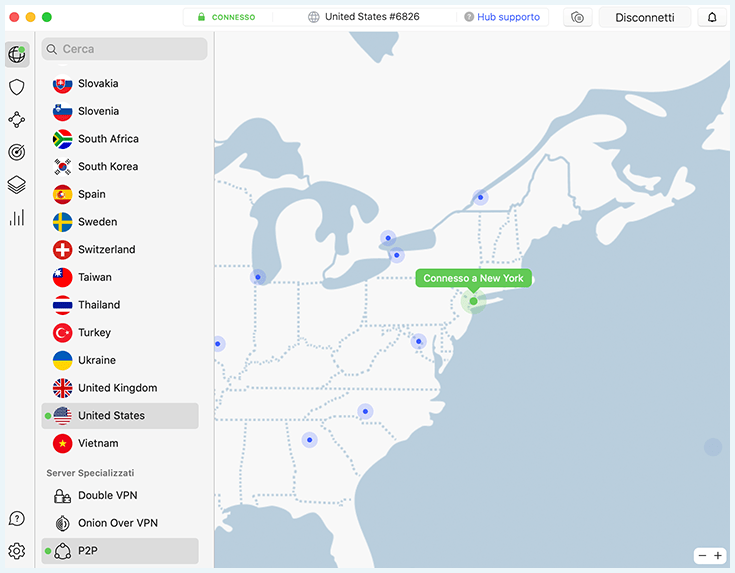735x573 pixels.
Task: Choose Double VPN specialty server
Action: [120, 496]
